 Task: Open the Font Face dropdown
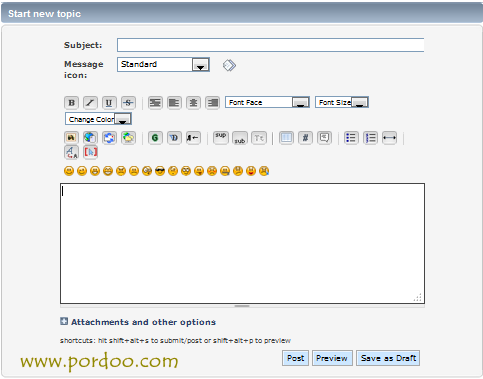(x=267, y=102)
